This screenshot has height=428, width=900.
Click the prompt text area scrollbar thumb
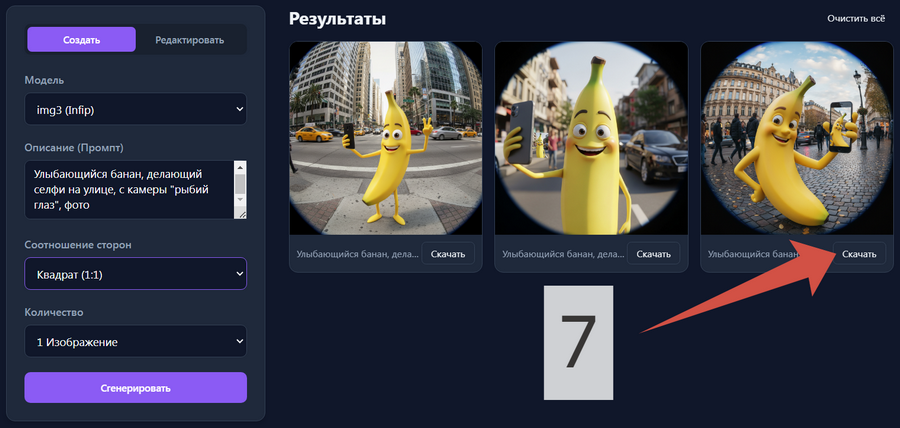coord(240,184)
